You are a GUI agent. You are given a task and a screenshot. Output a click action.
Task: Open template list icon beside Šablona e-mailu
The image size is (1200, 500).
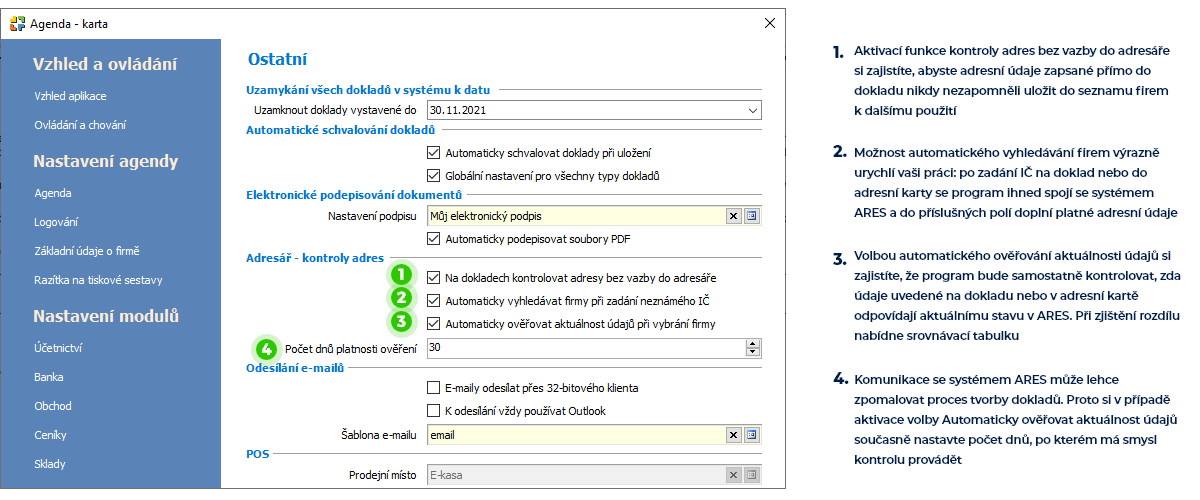tap(752, 435)
